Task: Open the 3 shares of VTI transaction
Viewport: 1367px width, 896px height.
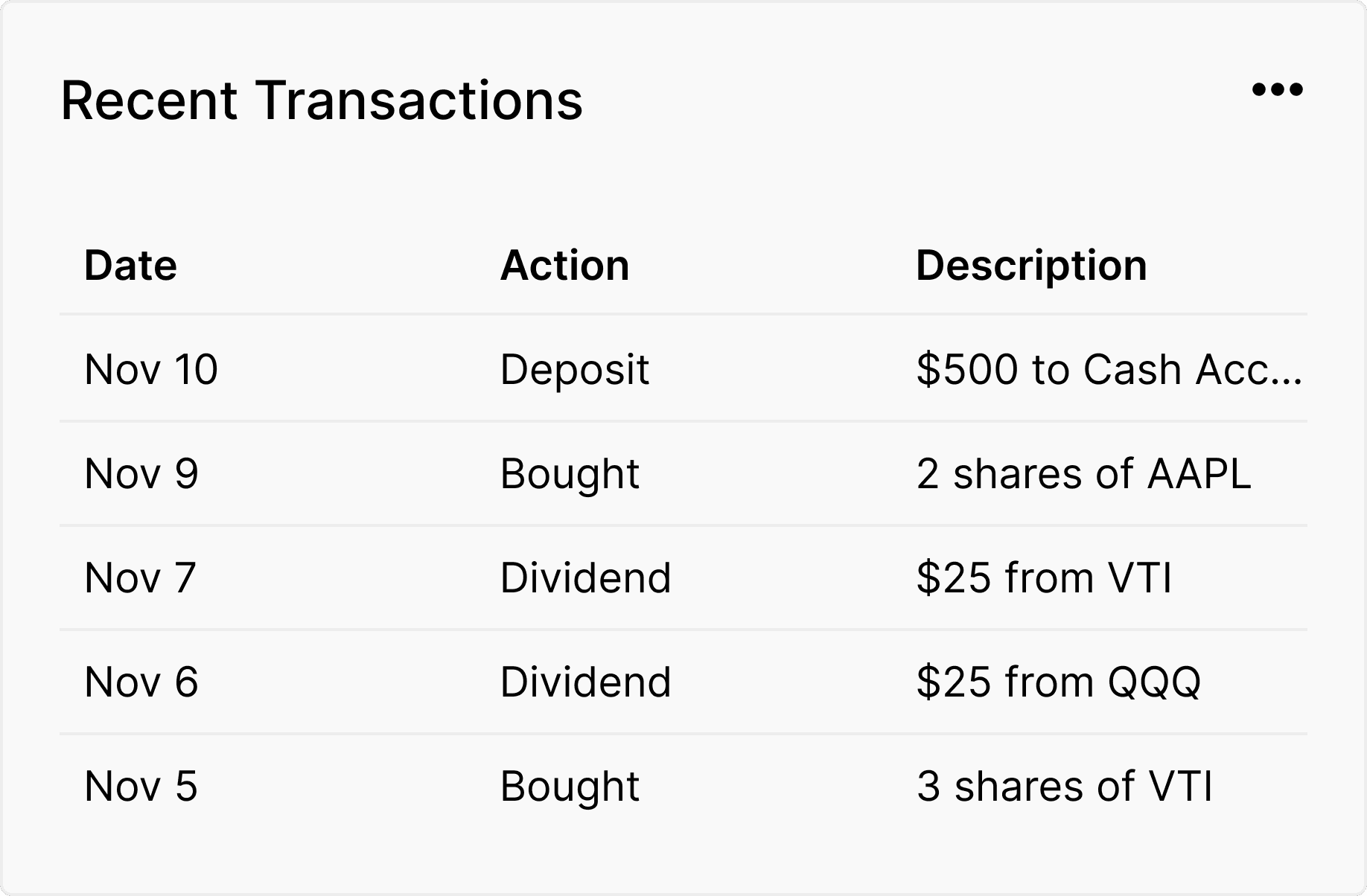Action: pos(1064,786)
